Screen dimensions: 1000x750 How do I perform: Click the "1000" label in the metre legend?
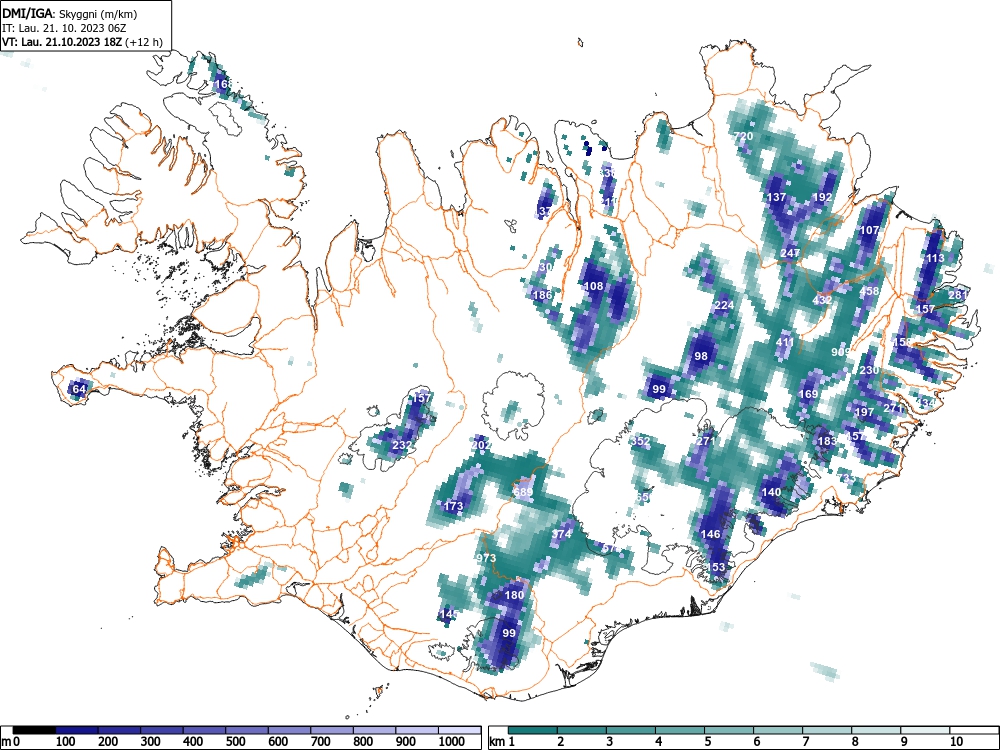coord(452,742)
